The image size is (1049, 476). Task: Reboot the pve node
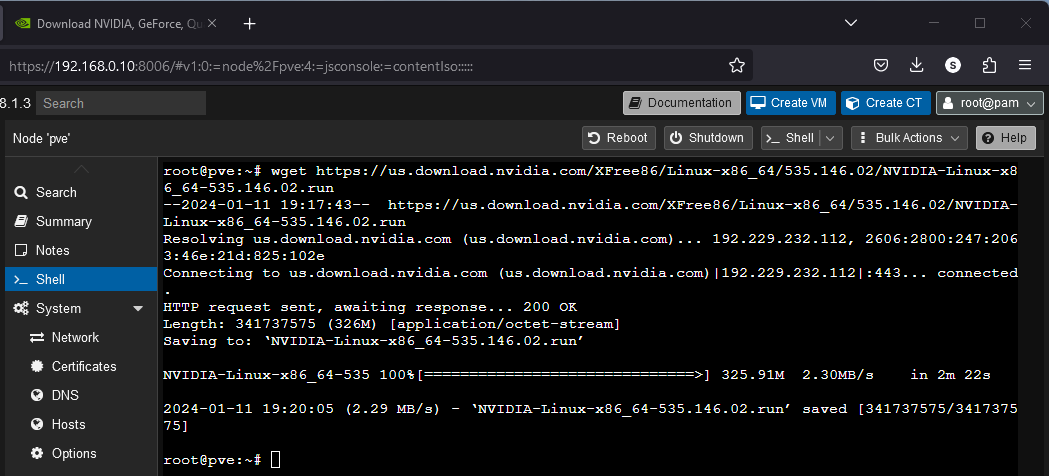tap(619, 138)
